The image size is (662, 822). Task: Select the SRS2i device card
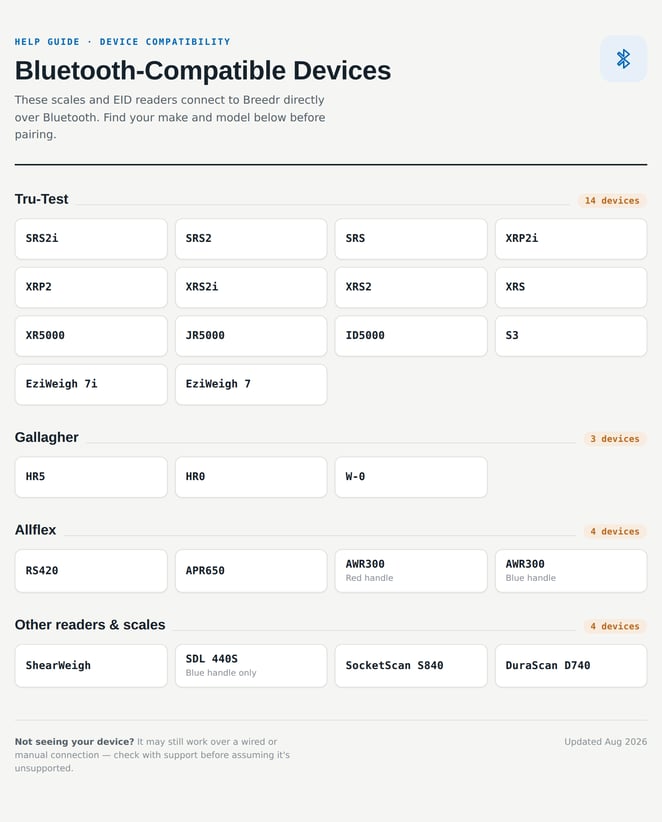tap(91, 239)
